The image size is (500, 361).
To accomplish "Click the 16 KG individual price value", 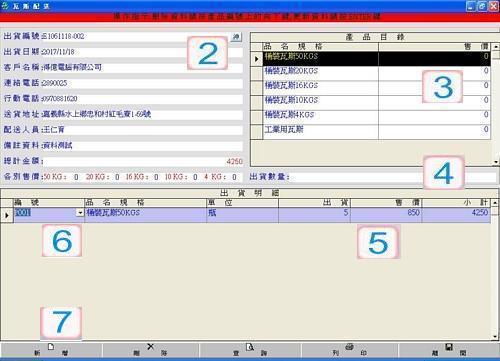I will [156, 177].
